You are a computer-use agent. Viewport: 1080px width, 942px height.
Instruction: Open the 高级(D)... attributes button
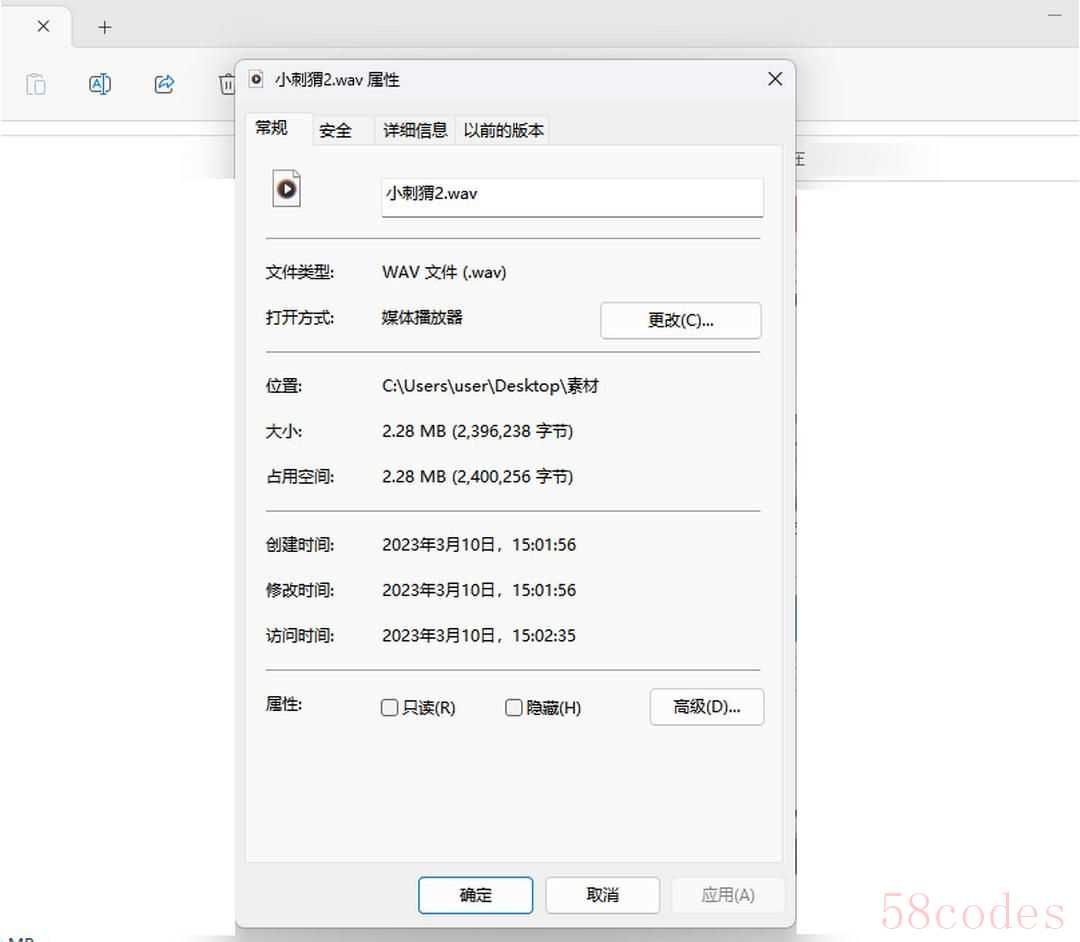pyautogui.click(x=707, y=706)
